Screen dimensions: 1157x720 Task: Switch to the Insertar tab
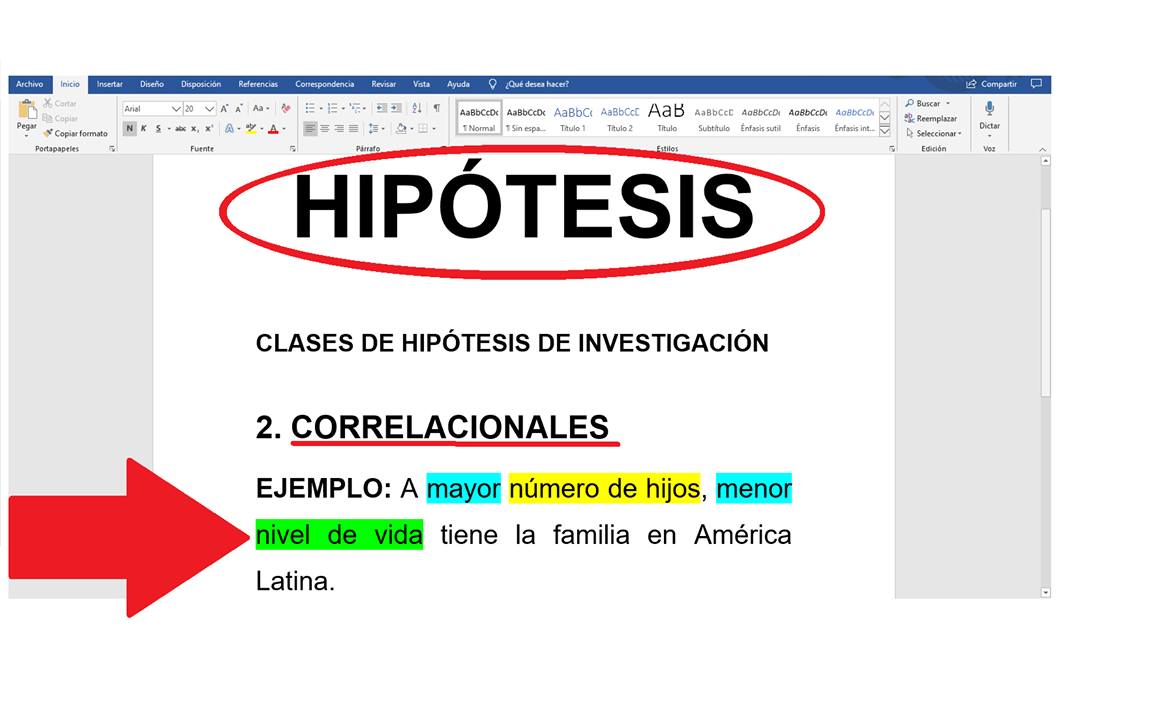109,84
